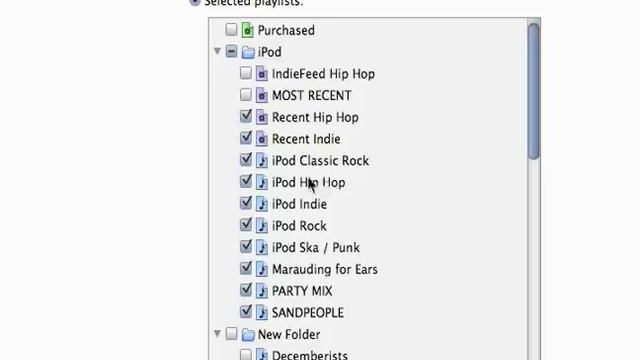Click the playlist list scrollbar thumb
This screenshot has width=640, height=360.
coord(533,91)
